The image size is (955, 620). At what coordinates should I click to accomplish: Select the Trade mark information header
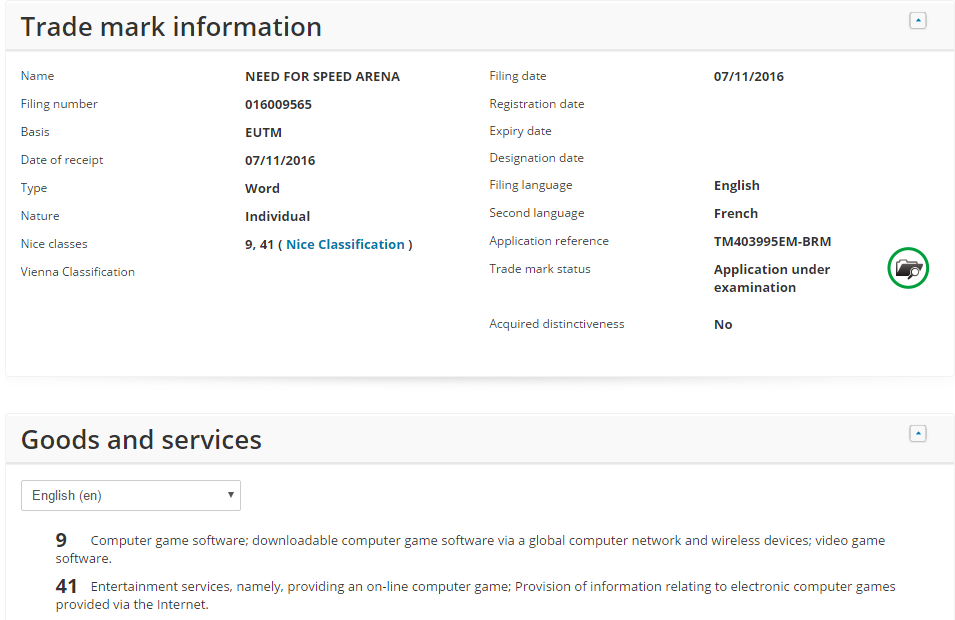tap(170, 26)
